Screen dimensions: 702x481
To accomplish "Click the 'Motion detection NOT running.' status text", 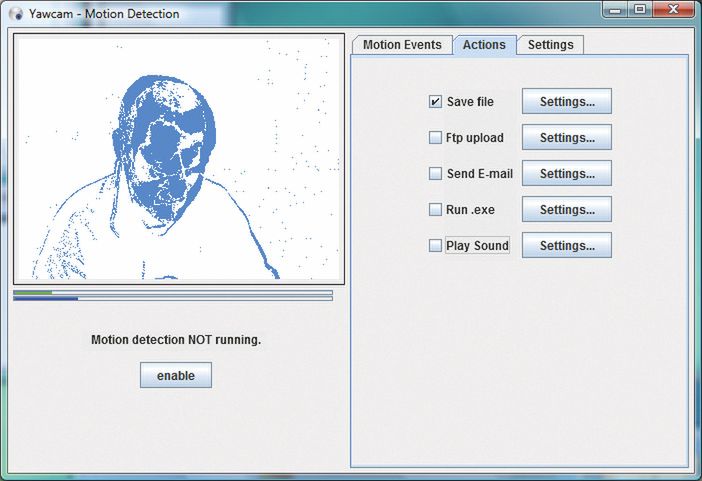I will coord(176,340).
